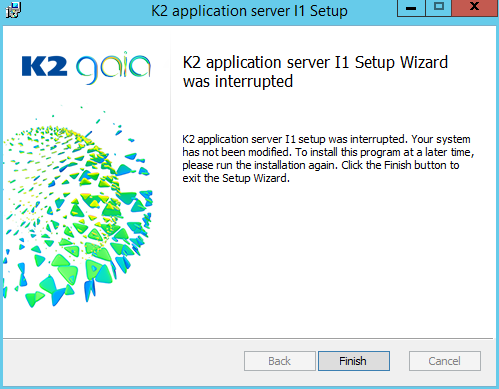Click 'please run the installation again' text line
499x389 pixels.
pos(261,165)
